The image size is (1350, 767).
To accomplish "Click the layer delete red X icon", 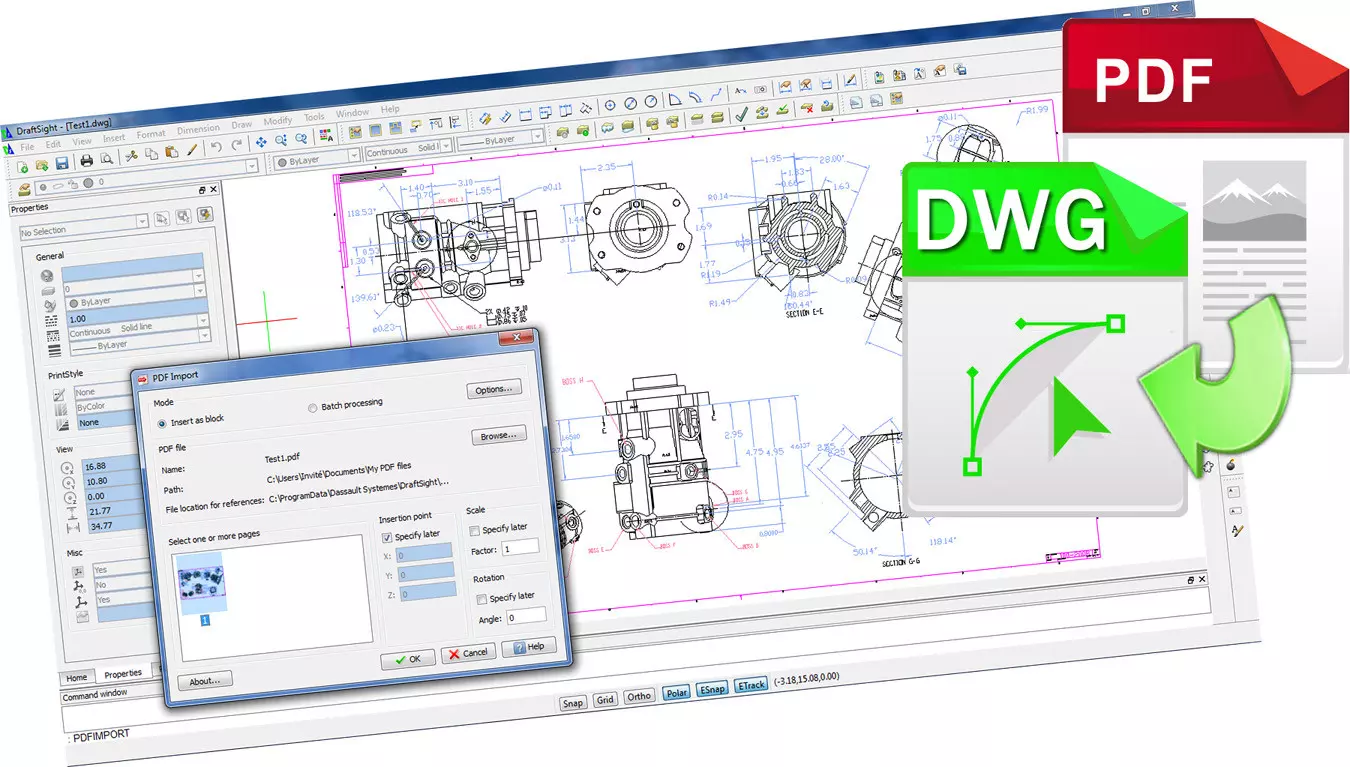I will pyautogui.click(x=806, y=108).
